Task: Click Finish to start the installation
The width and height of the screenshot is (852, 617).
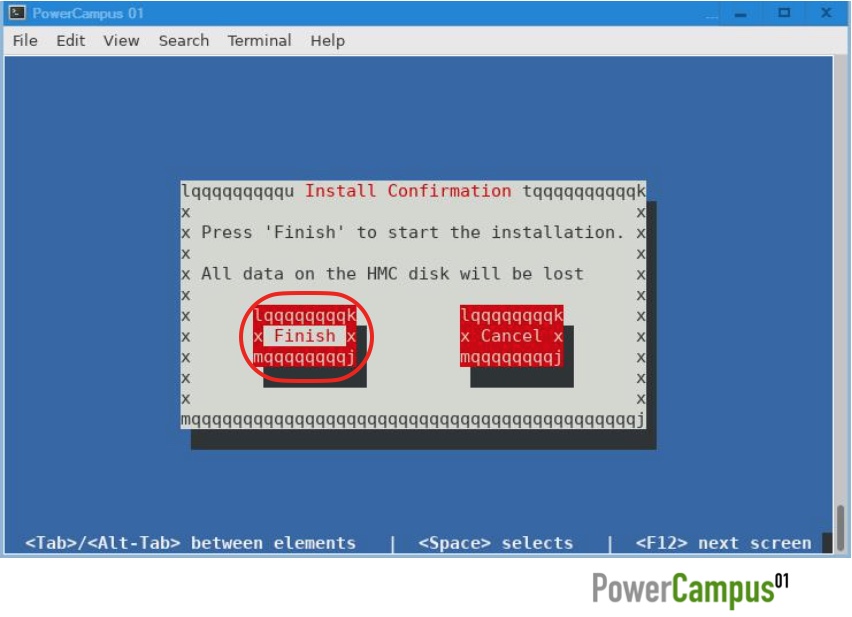Action: 304,336
